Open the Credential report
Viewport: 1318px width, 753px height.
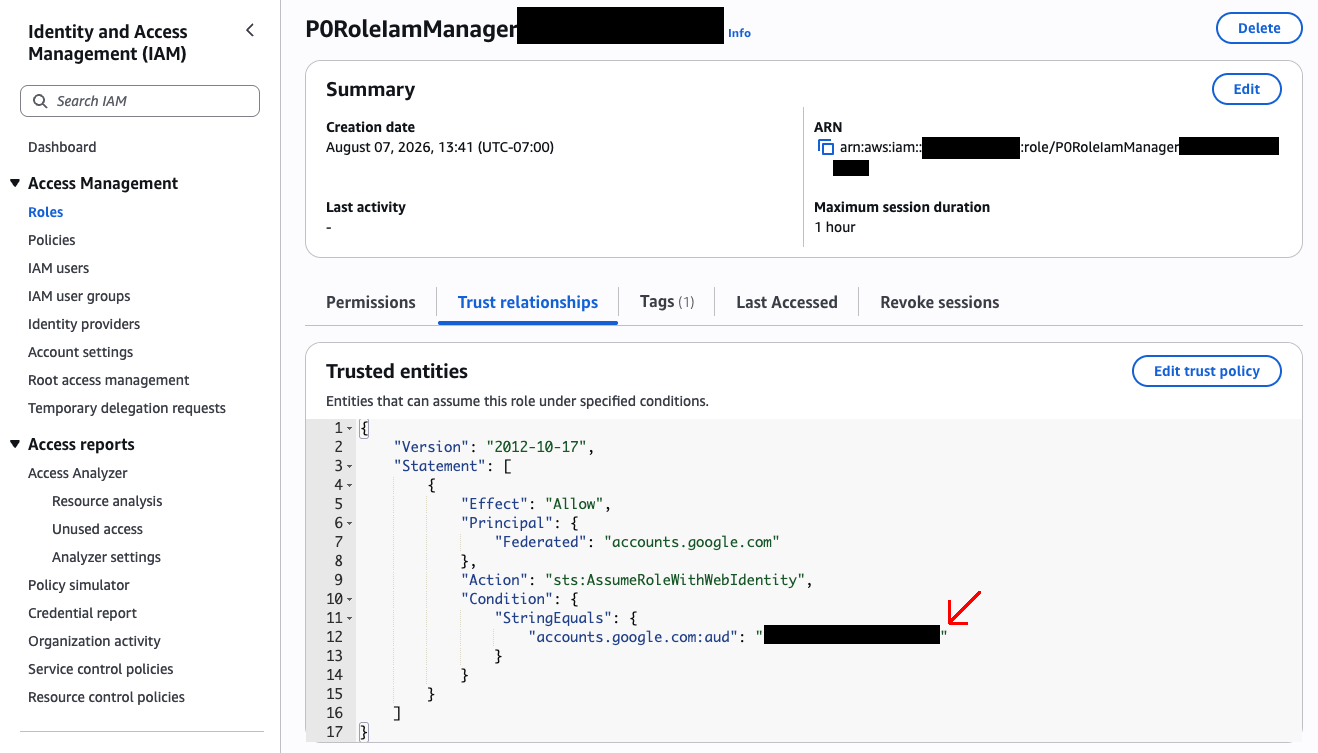83,613
